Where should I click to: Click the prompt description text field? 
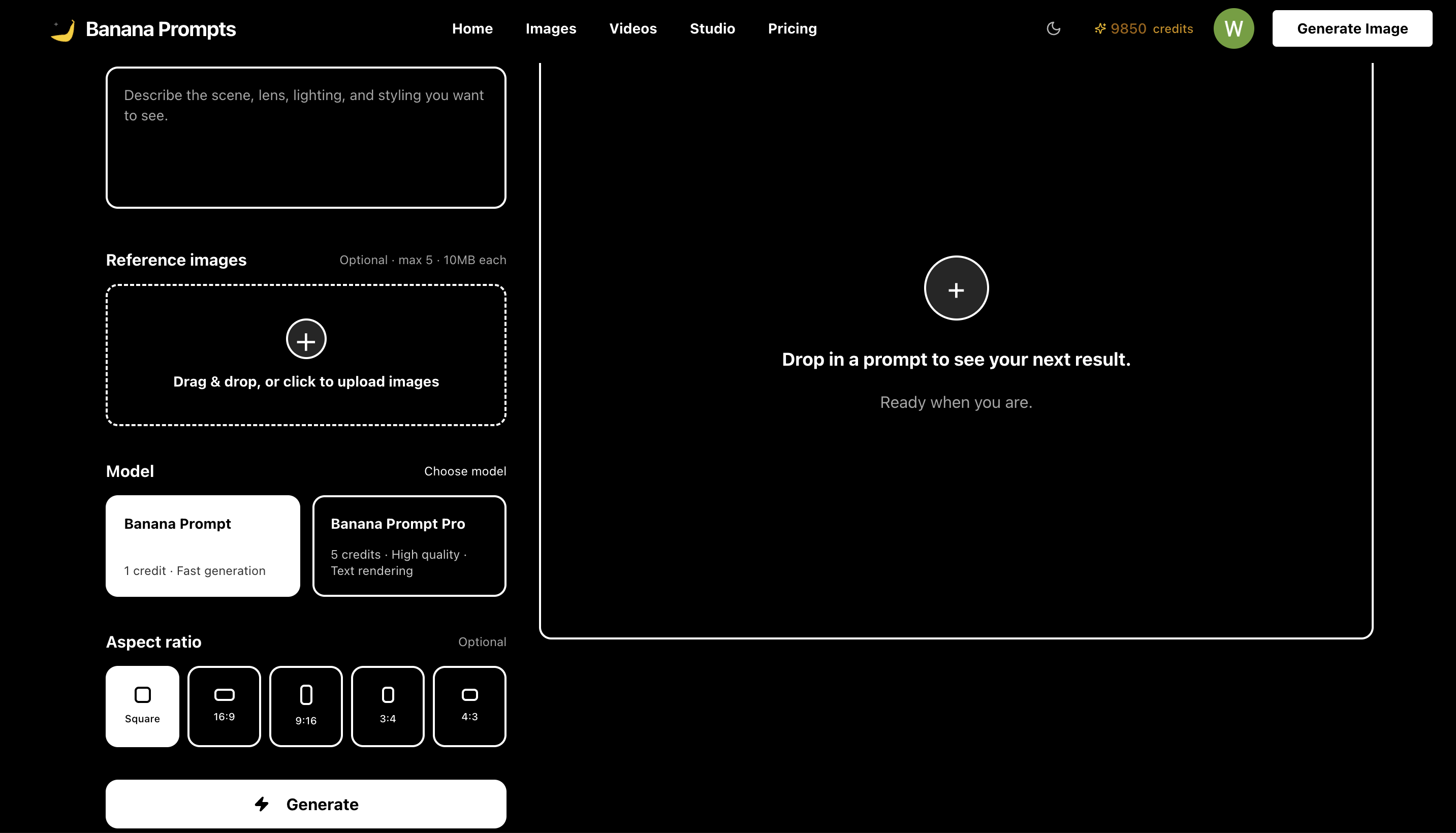pos(305,137)
